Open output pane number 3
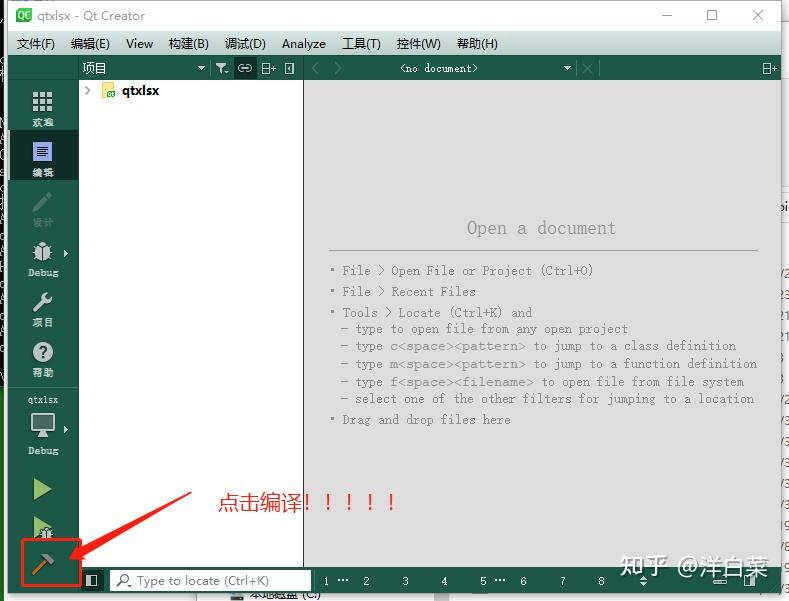789x601 pixels. [x=405, y=581]
